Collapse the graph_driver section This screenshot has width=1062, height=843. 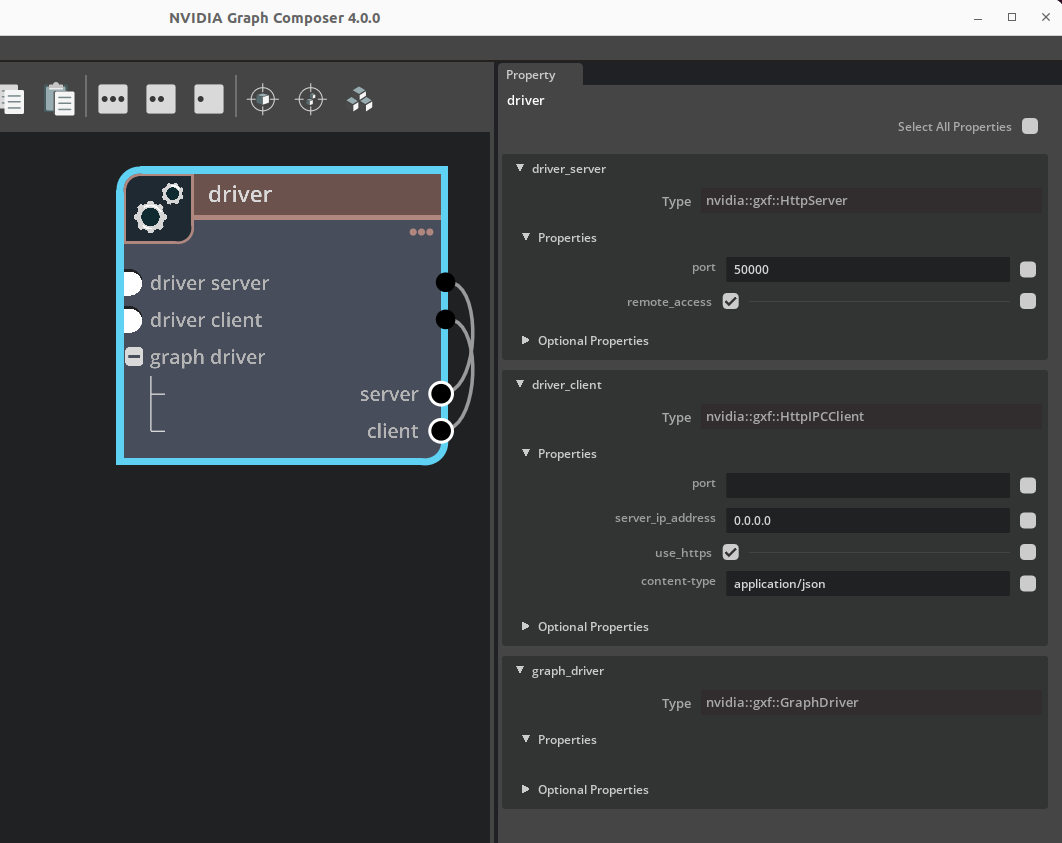tap(519, 670)
